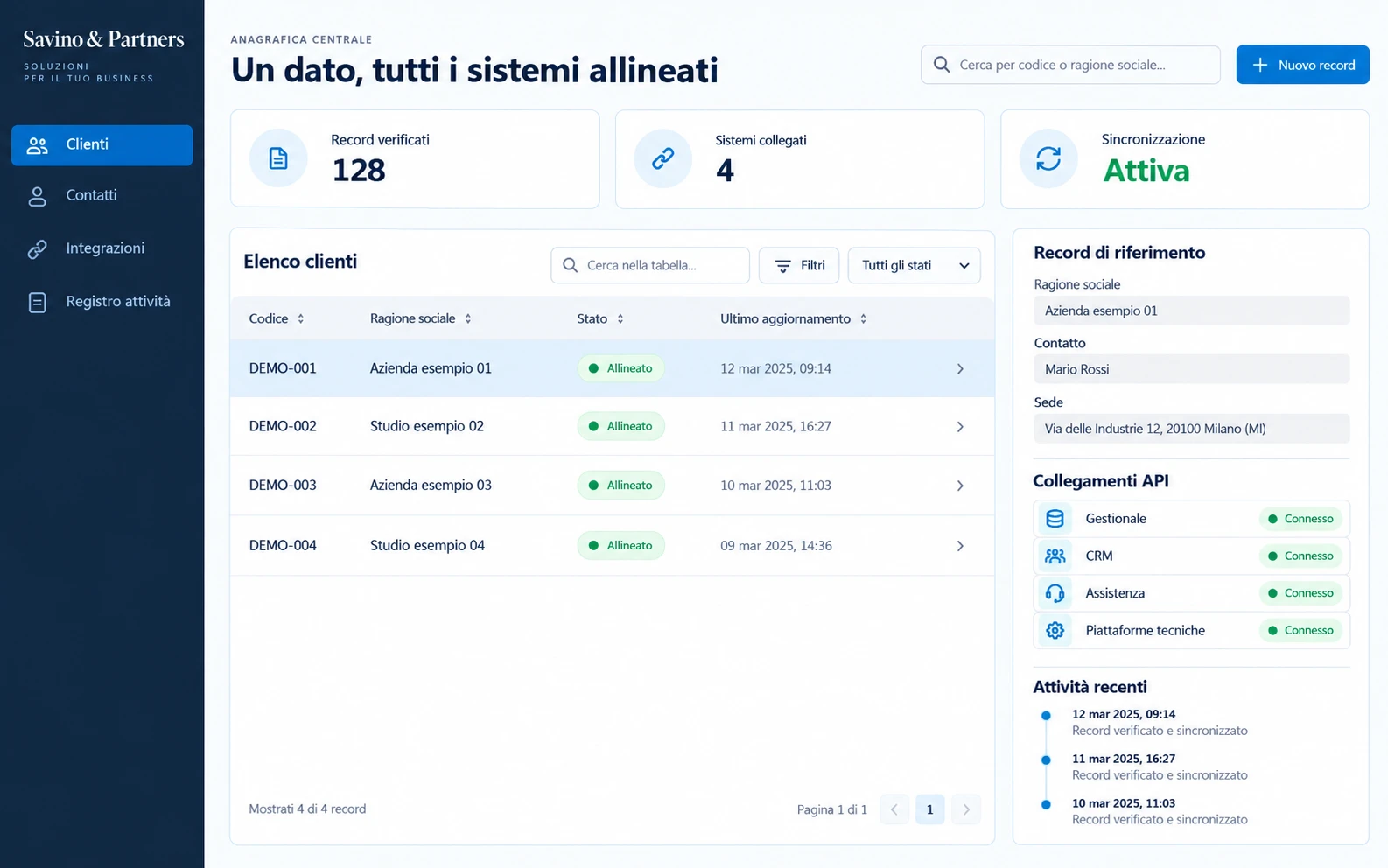Click the Contatti person icon
The height and width of the screenshot is (868, 1388).
[x=38, y=196]
